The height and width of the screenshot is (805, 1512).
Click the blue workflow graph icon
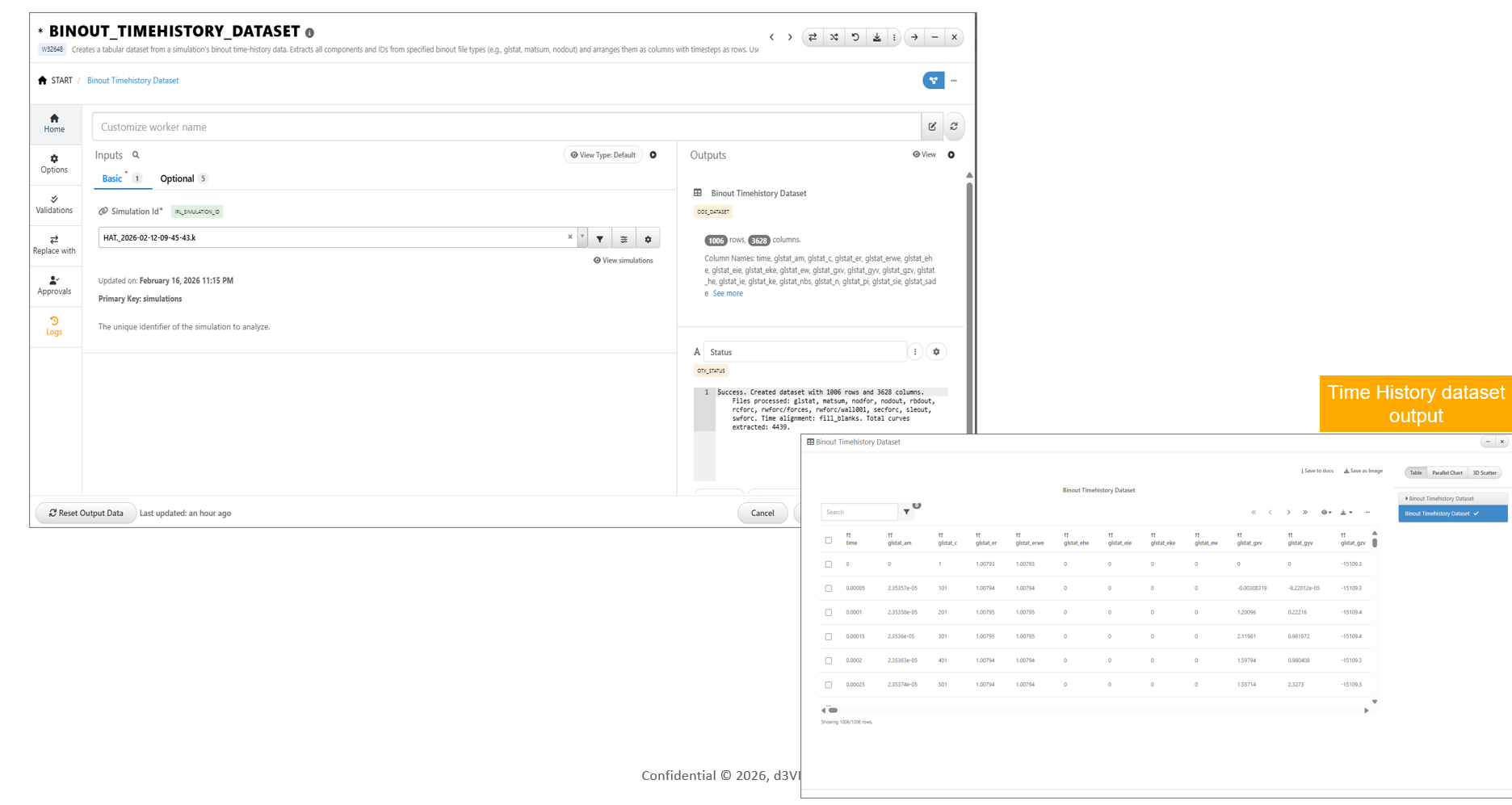coord(933,81)
